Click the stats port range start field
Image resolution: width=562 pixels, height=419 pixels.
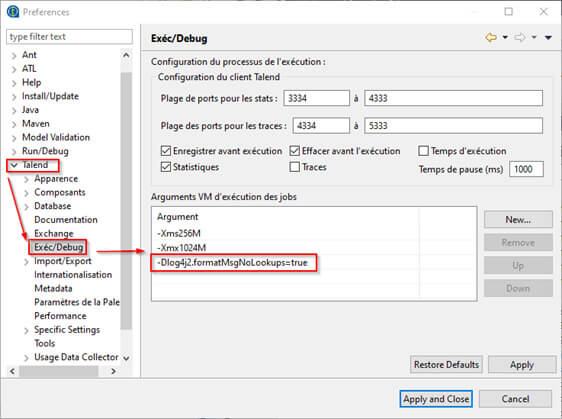(x=316, y=98)
